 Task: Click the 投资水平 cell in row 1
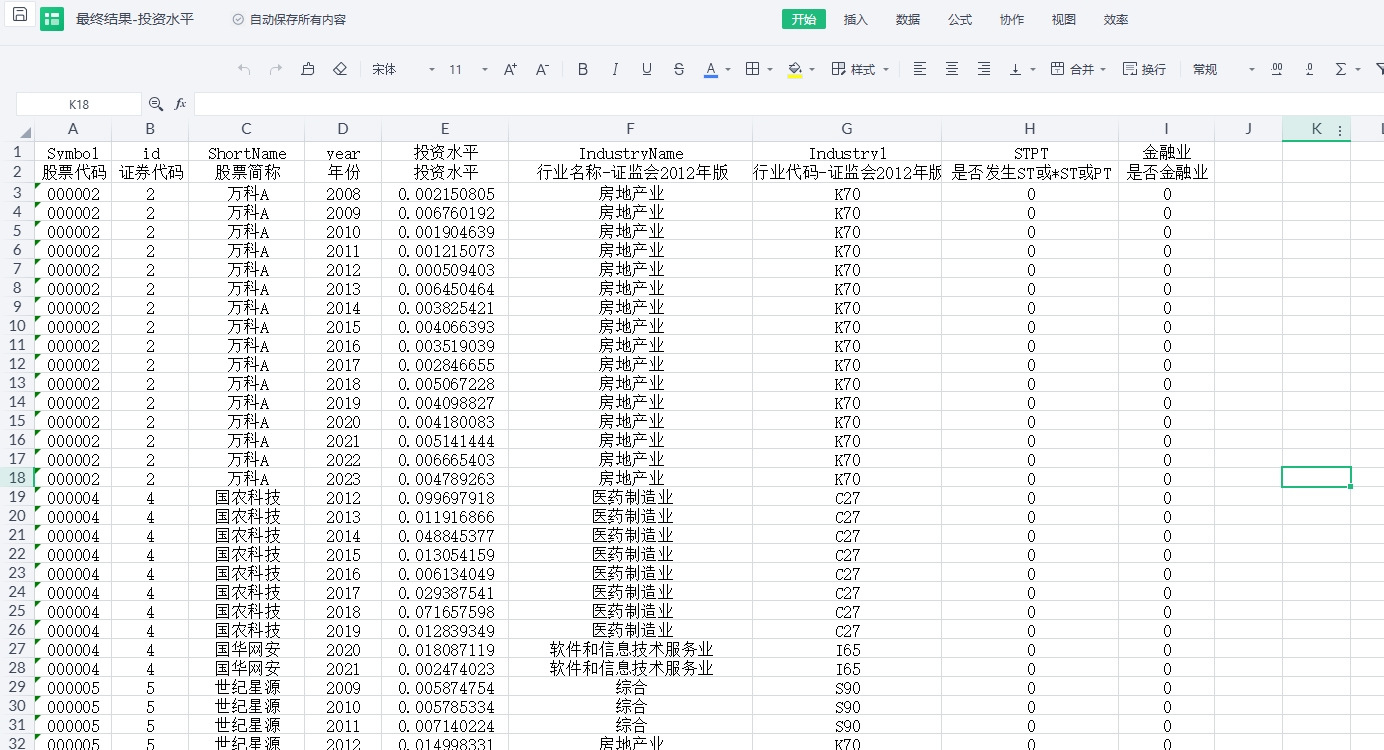click(445, 153)
